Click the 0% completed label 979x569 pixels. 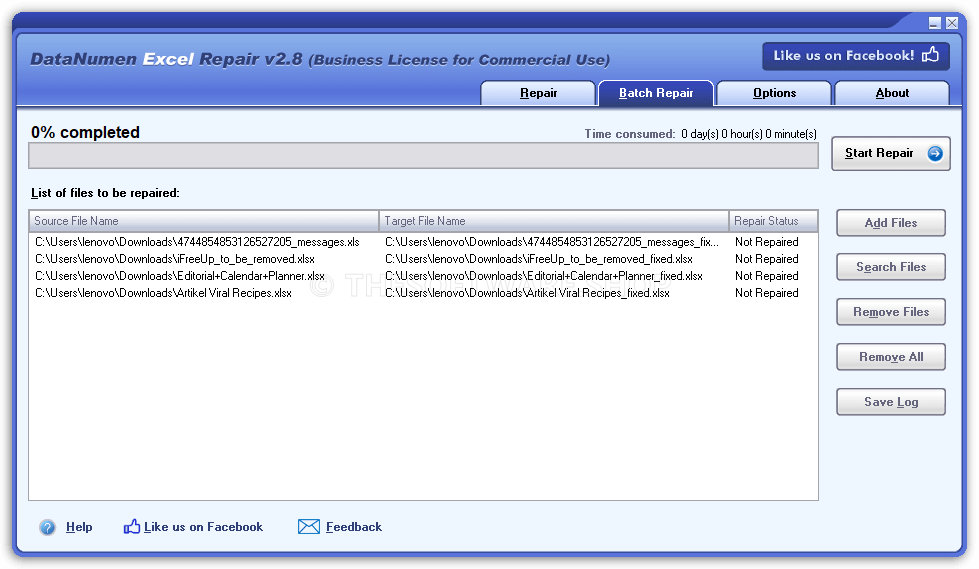(x=86, y=132)
